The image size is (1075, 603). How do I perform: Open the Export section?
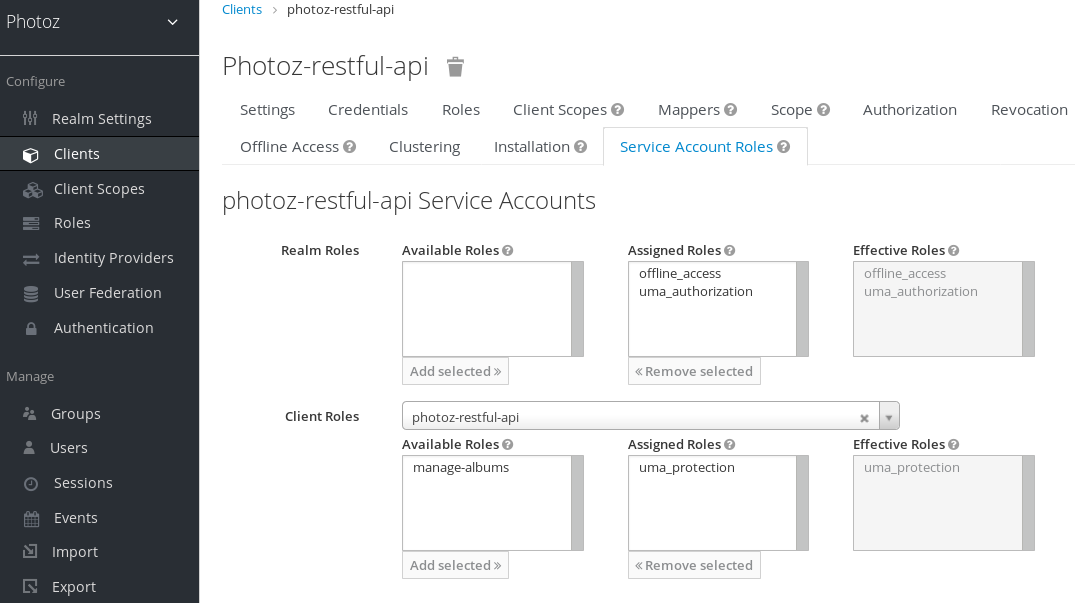(72, 586)
